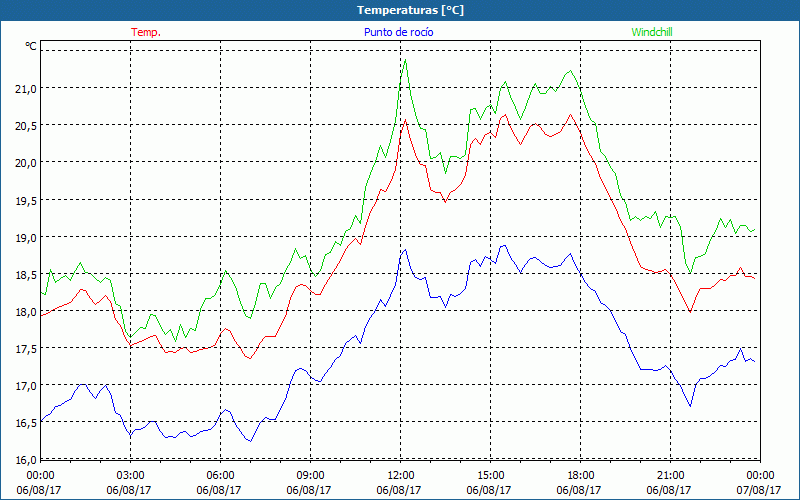Screen dimensions: 800x500
Task: Click the 06/08/17 date beneath 18:00
Action: point(580,490)
